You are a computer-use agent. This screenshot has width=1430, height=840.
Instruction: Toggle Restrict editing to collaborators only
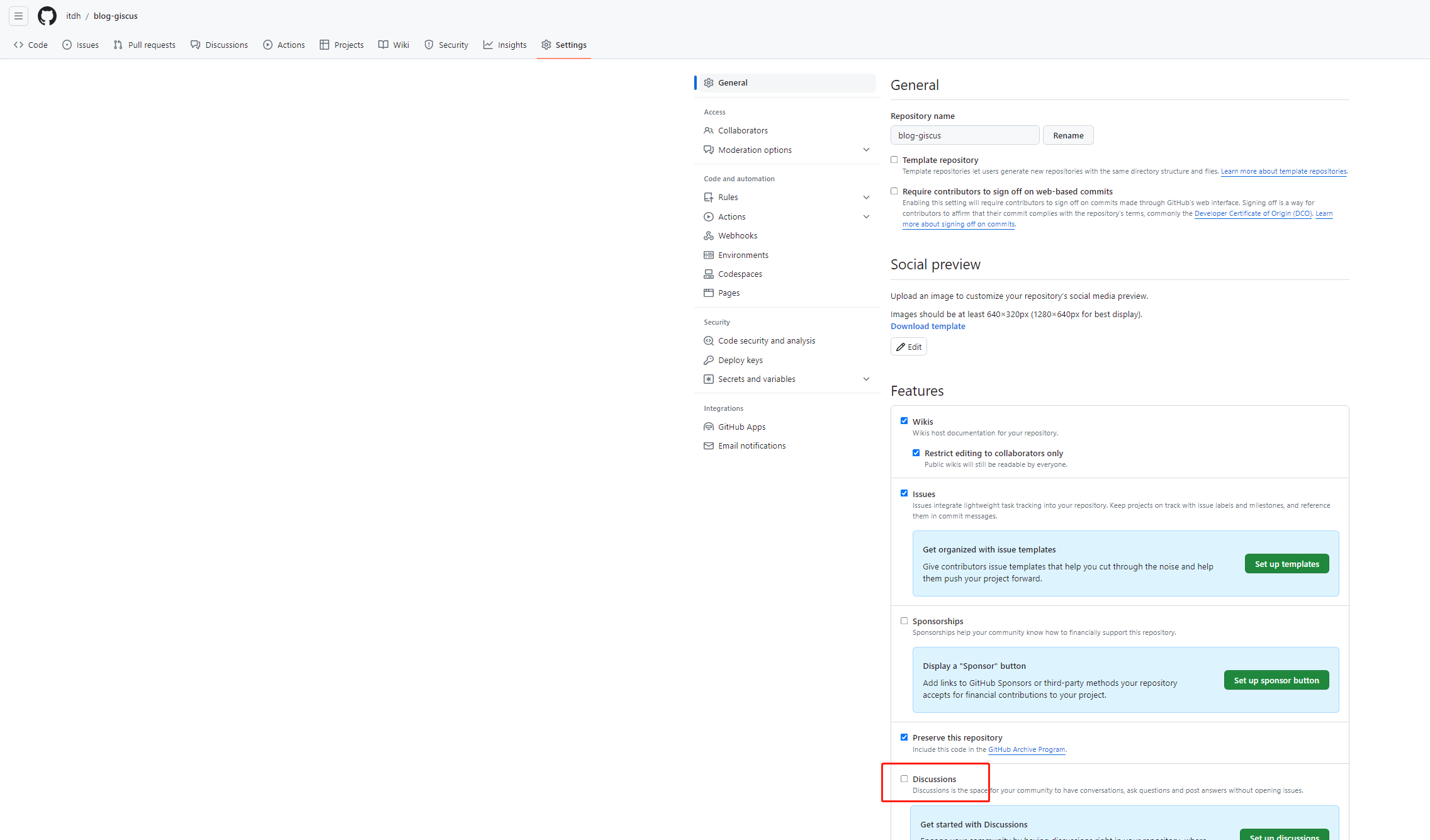pyautogui.click(x=916, y=453)
